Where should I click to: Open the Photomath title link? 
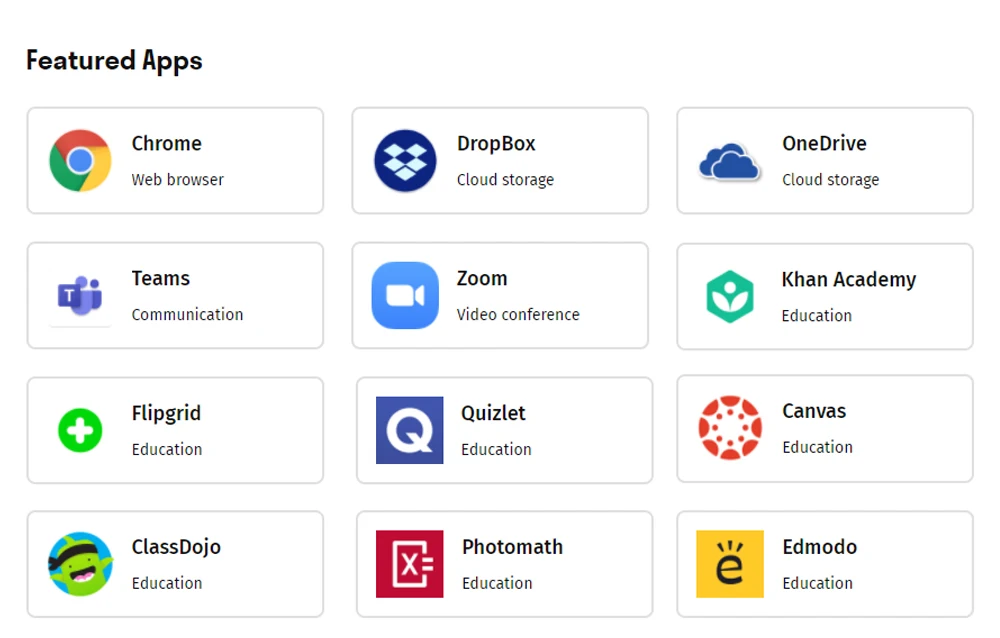pos(512,547)
